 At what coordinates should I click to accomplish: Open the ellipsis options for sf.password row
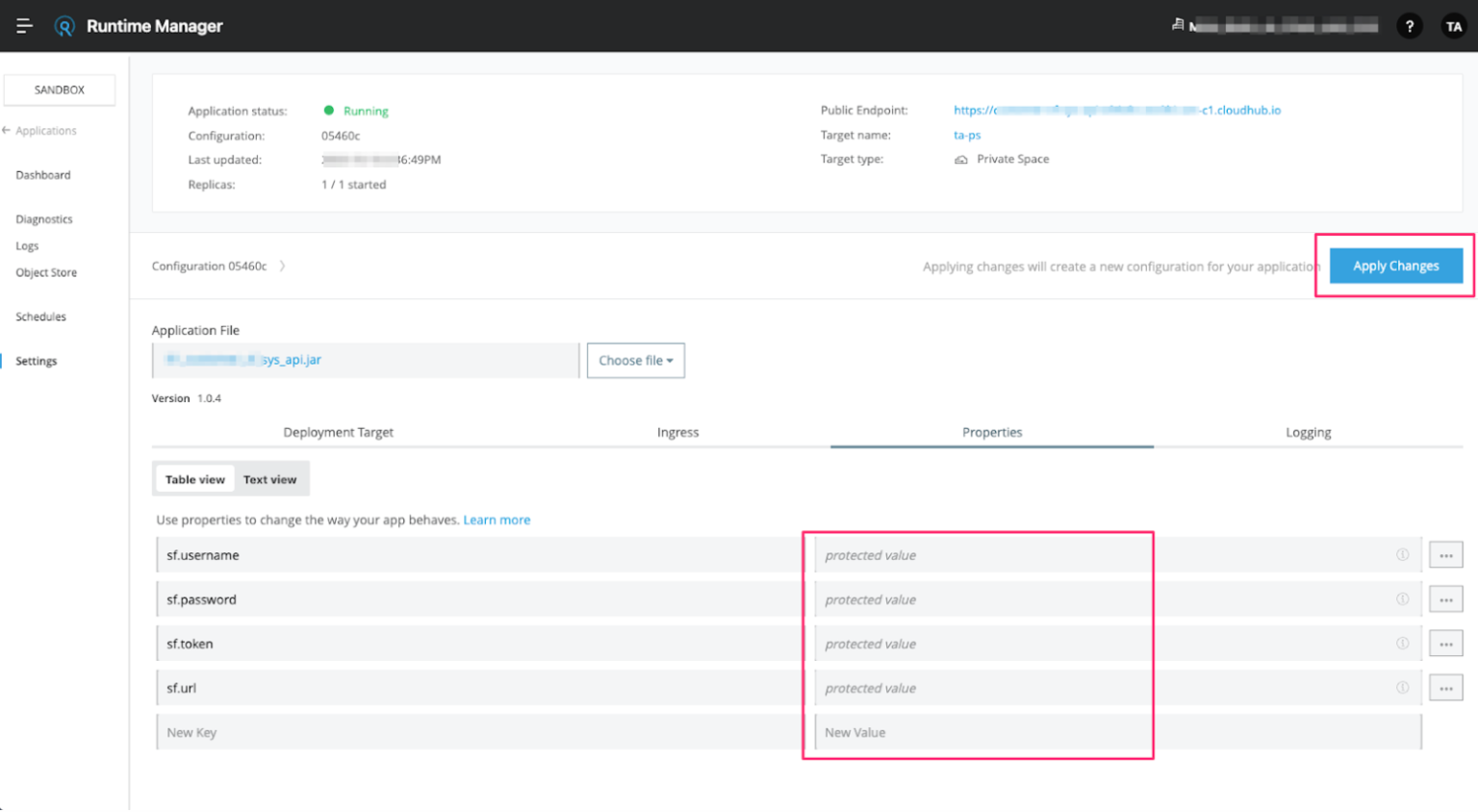pyautogui.click(x=1446, y=598)
